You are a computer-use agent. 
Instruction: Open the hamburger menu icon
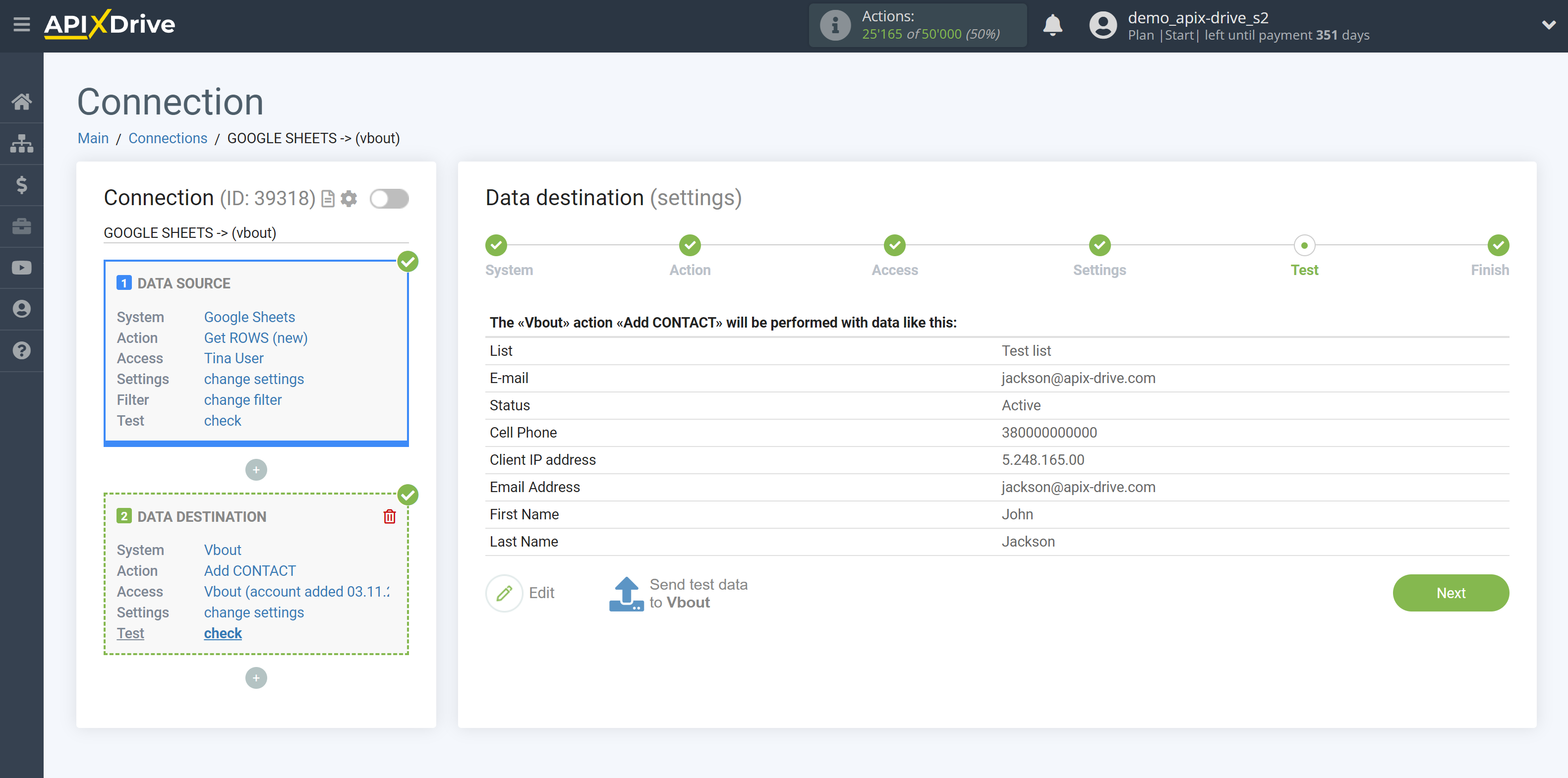point(21,24)
